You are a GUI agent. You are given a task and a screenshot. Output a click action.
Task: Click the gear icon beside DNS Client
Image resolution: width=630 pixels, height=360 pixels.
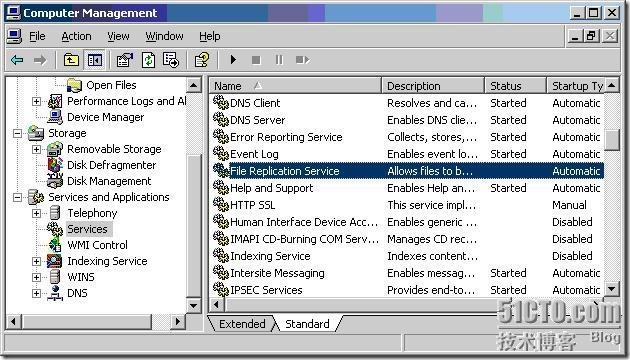click(x=221, y=103)
